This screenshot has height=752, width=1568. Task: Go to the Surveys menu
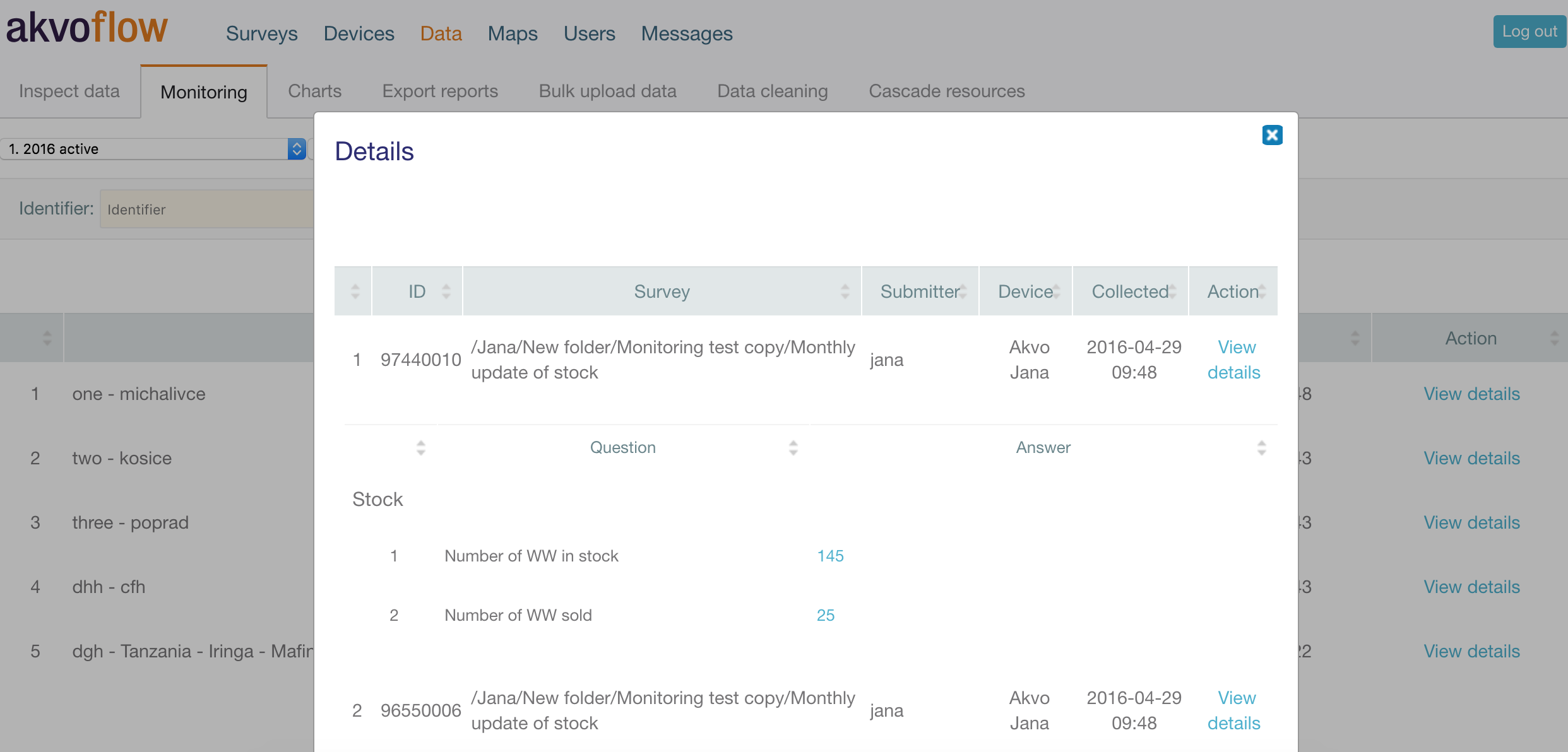(x=261, y=33)
